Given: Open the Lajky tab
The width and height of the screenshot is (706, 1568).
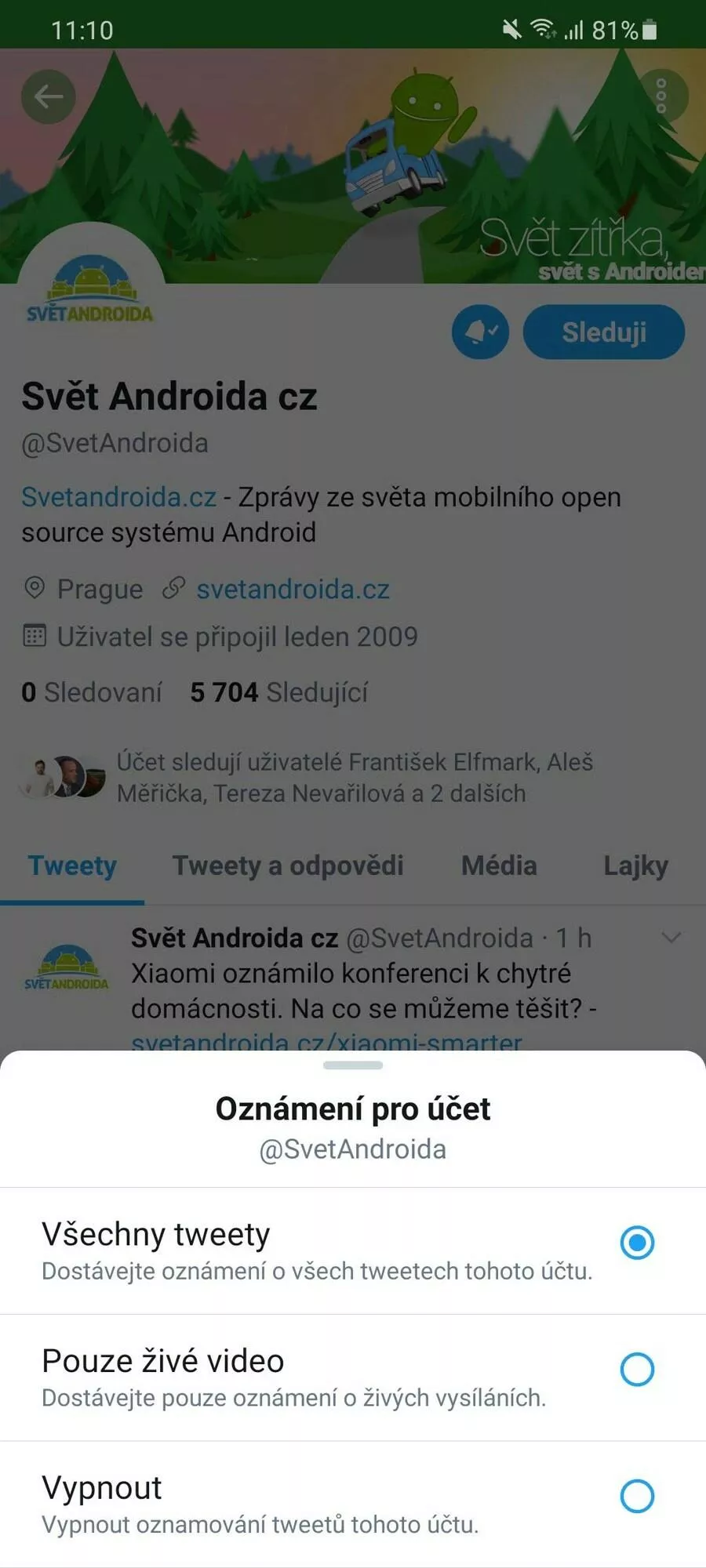Looking at the screenshot, I should tap(636, 866).
